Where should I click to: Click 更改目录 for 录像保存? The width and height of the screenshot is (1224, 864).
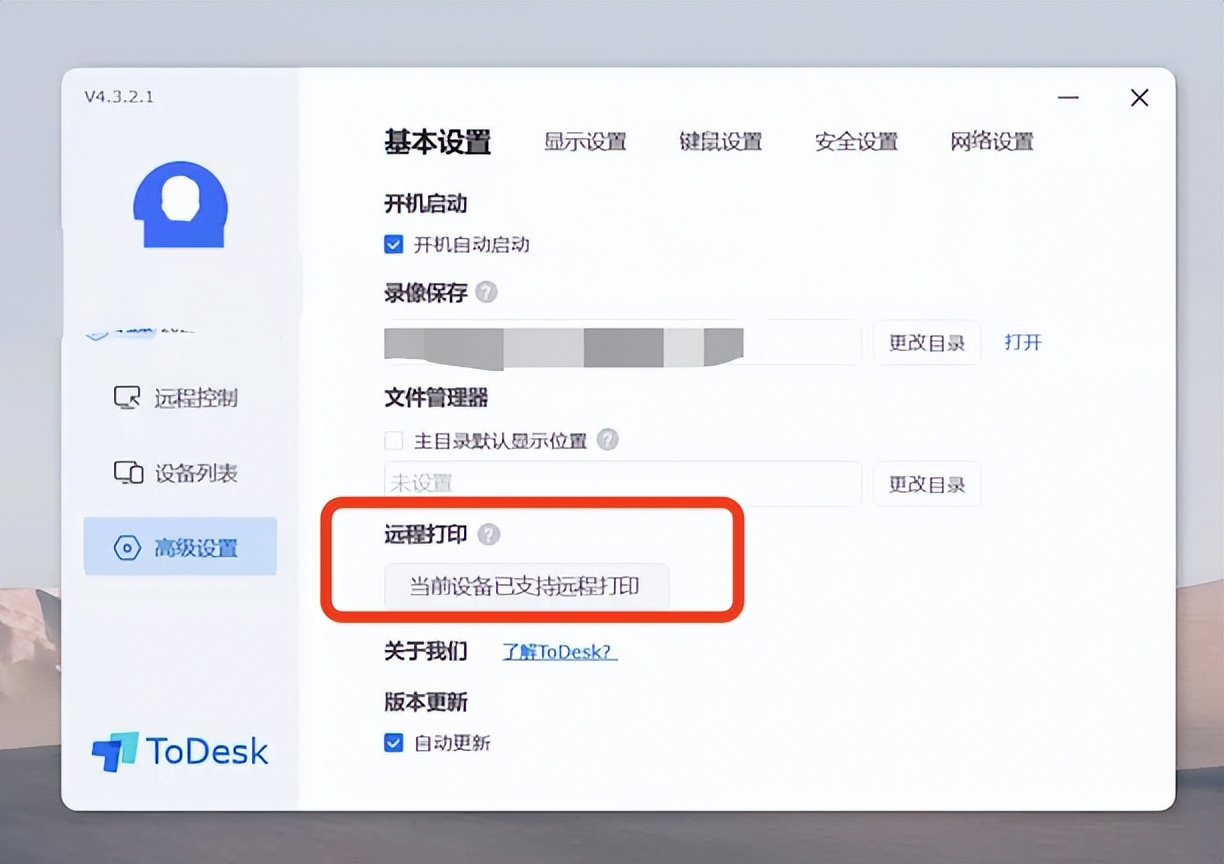926,341
